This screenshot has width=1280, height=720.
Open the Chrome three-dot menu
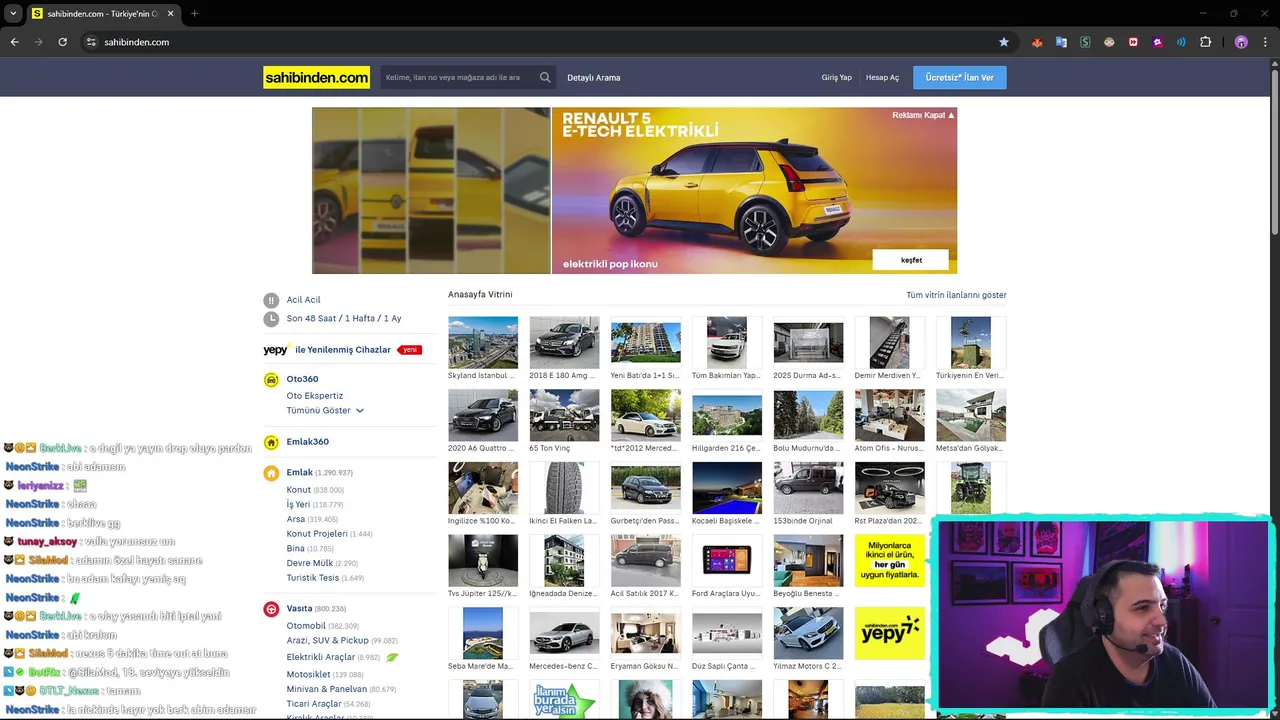click(x=1265, y=42)
